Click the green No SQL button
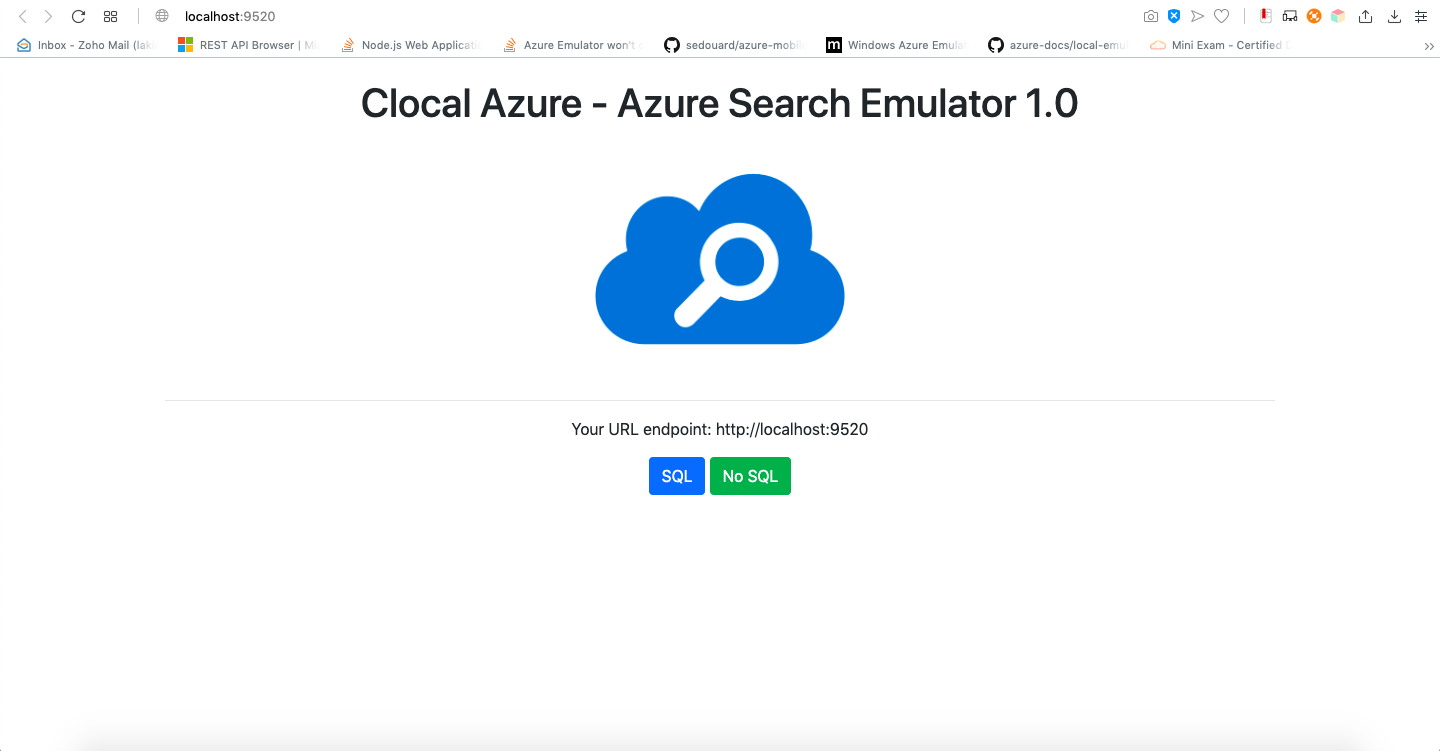The height and width of the screenshot is (751, 1440). pyautogui.click(x=750, y=476)
